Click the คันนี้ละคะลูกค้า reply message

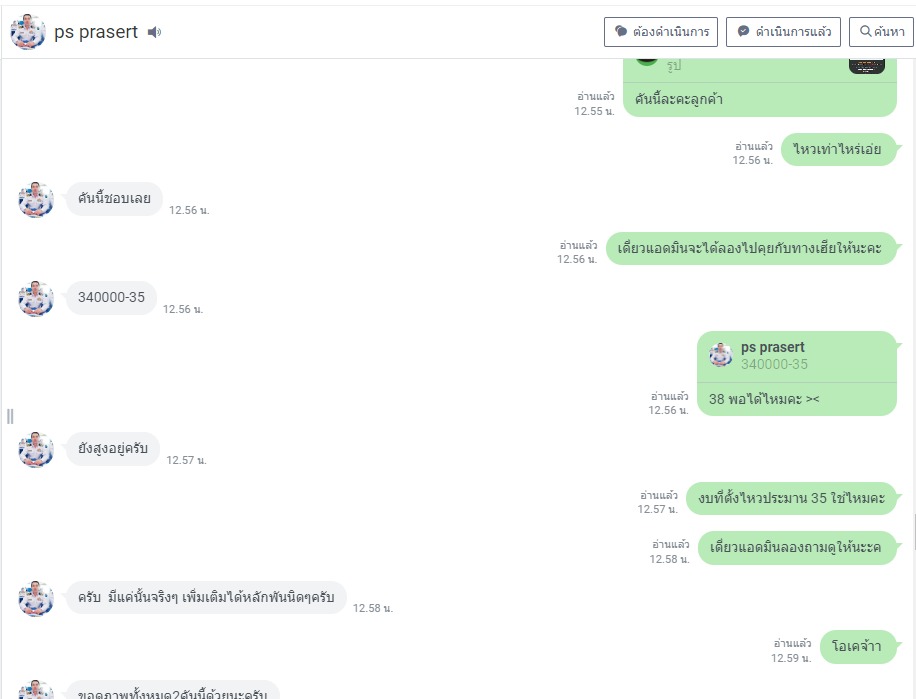760,100
